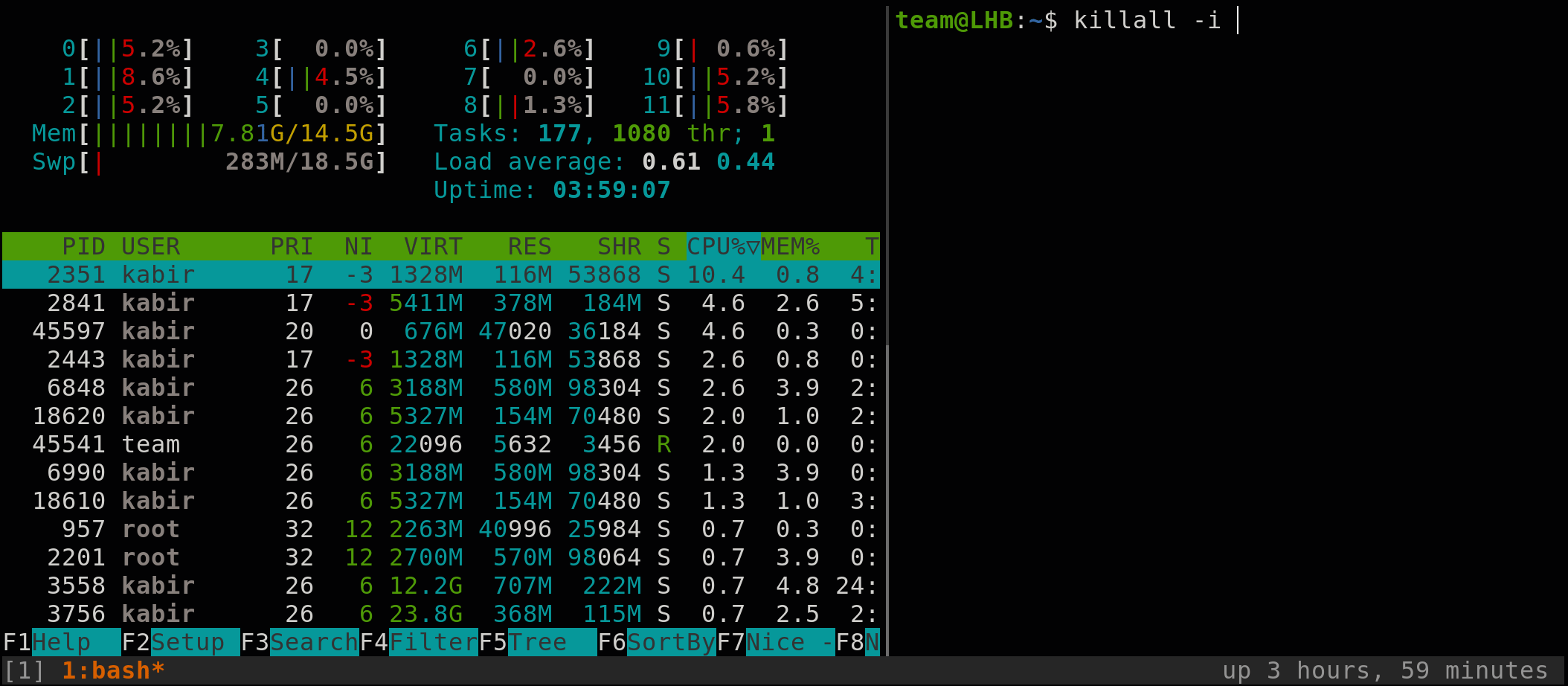The image size is (1568, 686).
Task: Sort processes by the USER column
Action: pos(151,246)
